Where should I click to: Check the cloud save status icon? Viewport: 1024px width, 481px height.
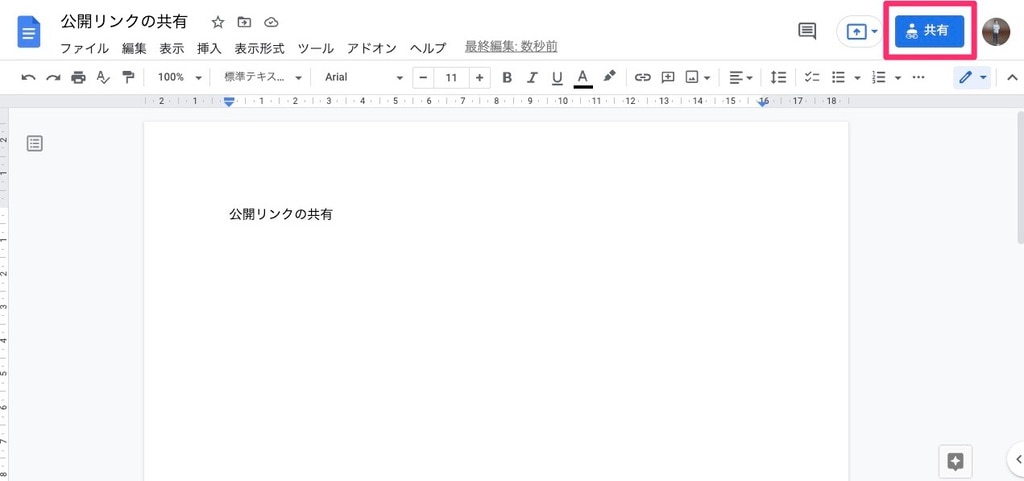pyautogui.click(x=271, y=22)
